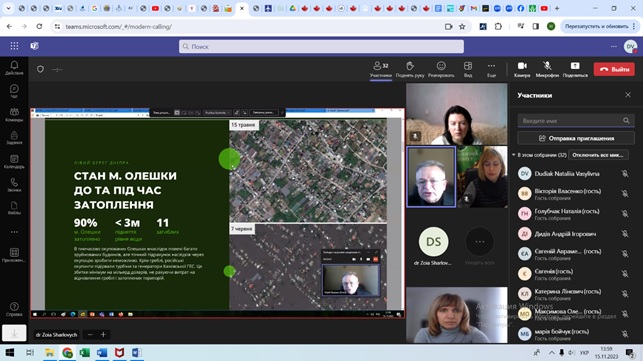Viewport: 643px width, 361px height.
Task: Zoom out shared content with minus button
Action: pos(90,335)
